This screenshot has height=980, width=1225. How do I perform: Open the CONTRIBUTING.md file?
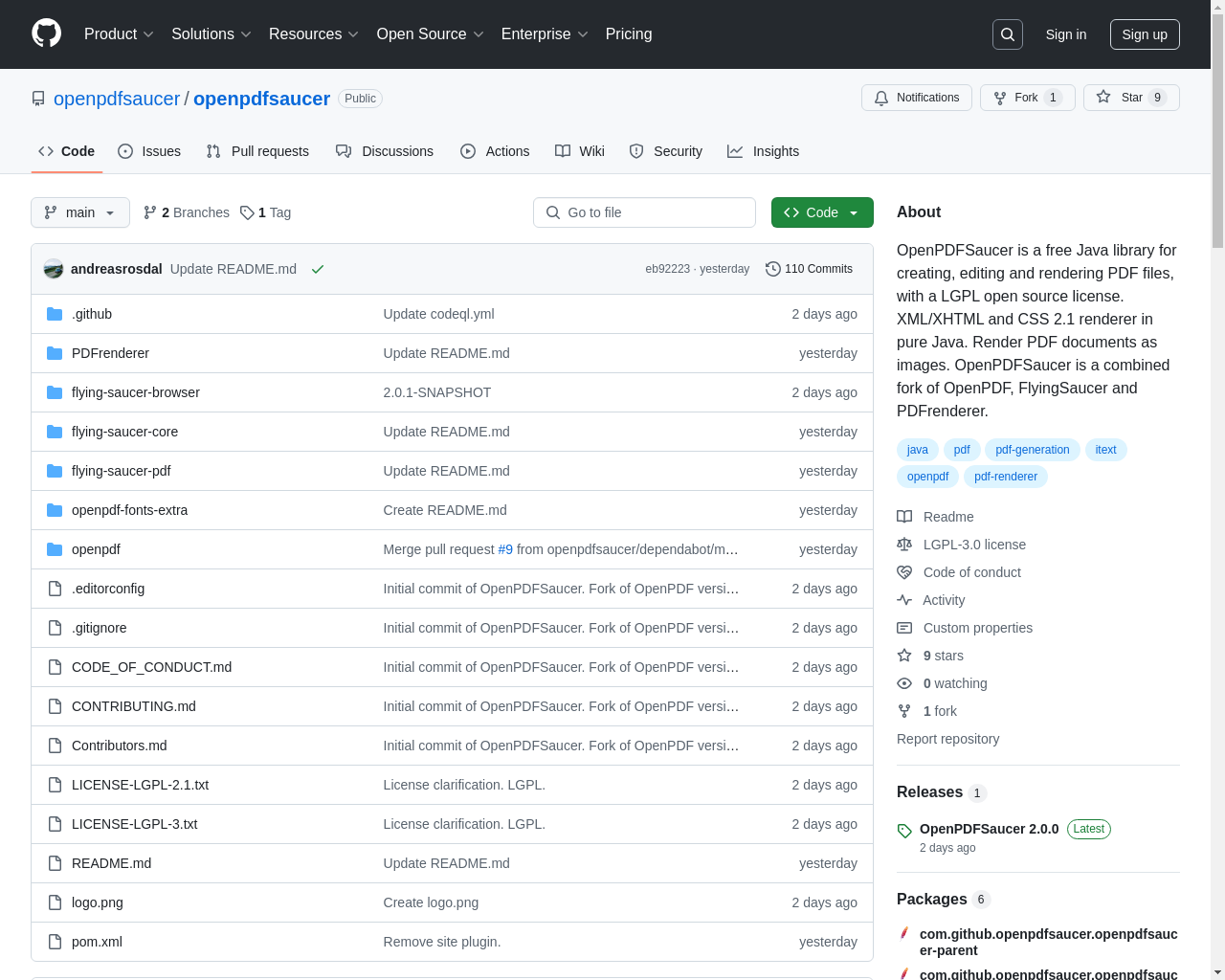click(x=134, y=706)
